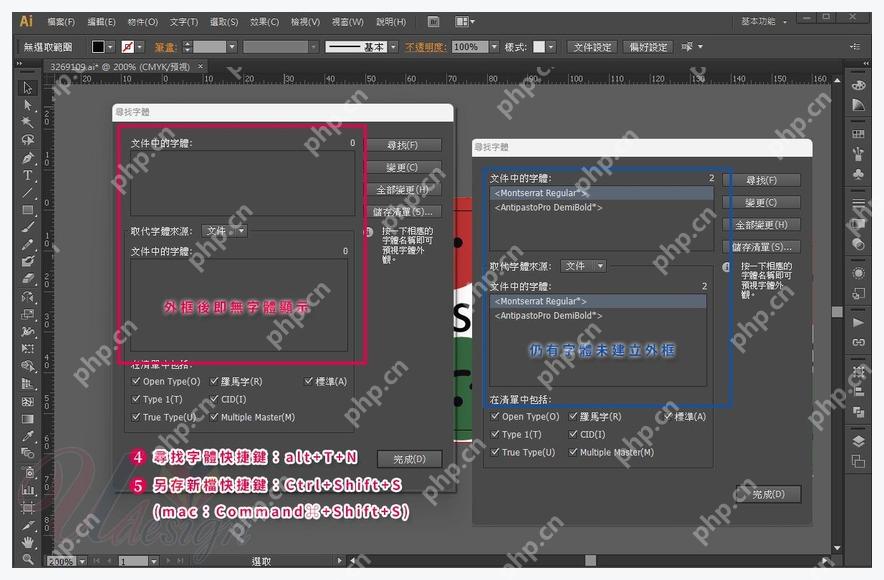Open the Layers panel icon
Screen dimensions: 884x580
tap(858, 441)
